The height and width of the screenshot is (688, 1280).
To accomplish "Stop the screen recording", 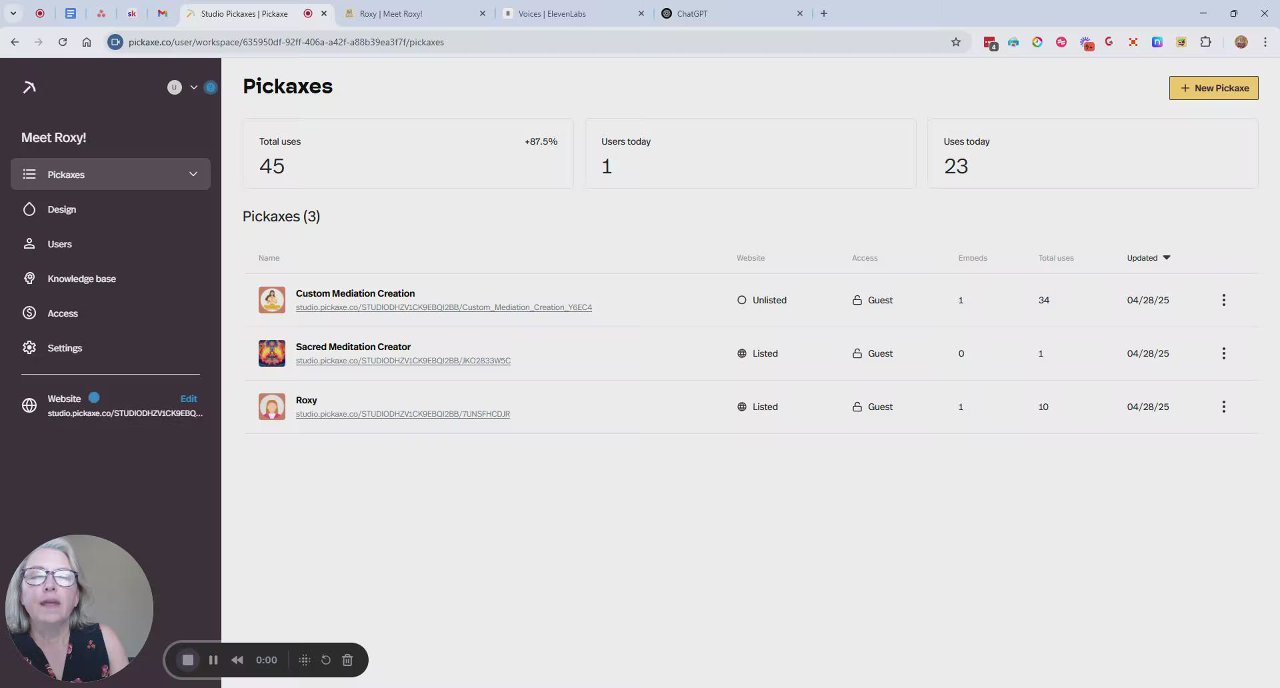I will coord(187,660).
